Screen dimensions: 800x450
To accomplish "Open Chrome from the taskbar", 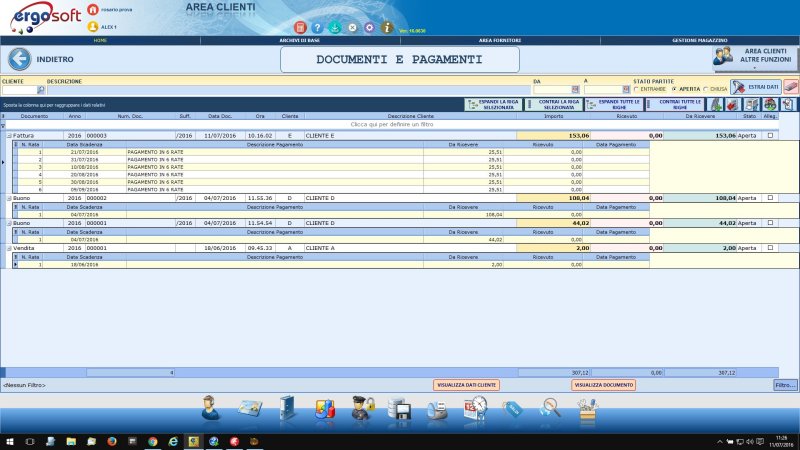I will pyautogui.click(x=153, y=441).
